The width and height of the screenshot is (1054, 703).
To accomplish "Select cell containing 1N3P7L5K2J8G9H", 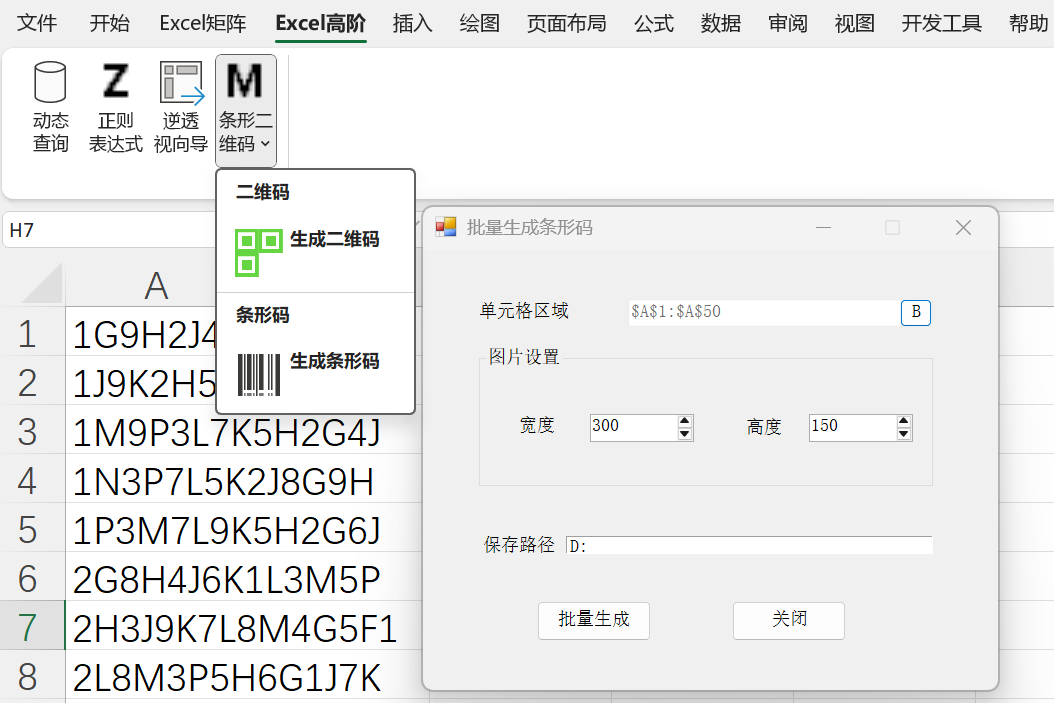I will click(244, 481).
